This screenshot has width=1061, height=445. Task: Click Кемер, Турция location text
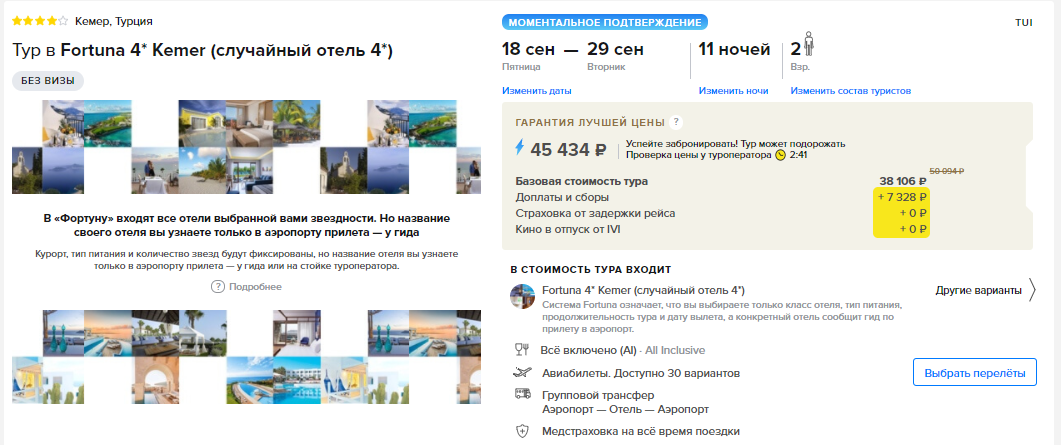click(114, 21)
